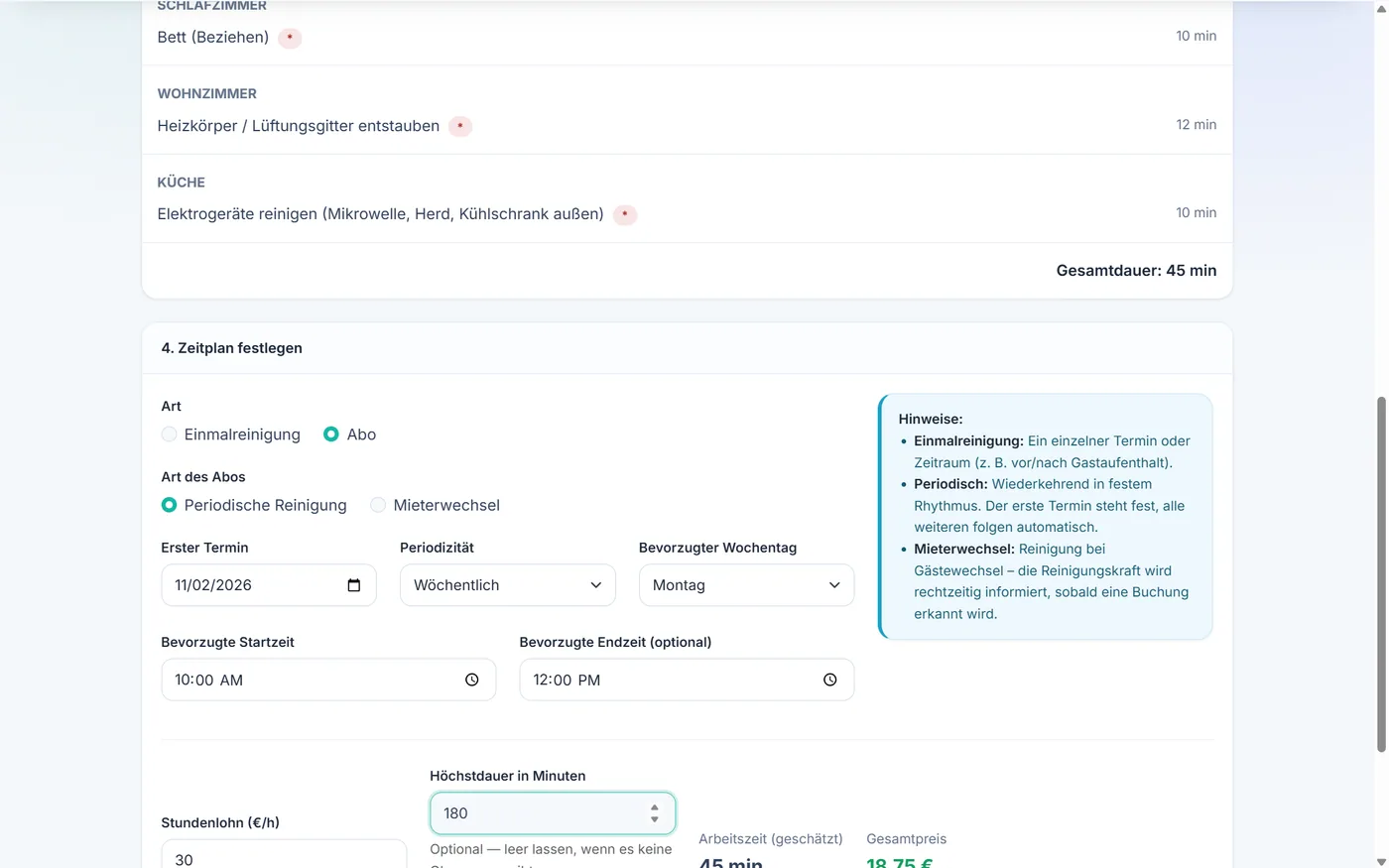Viewport: 1389px width, 868px height.
Task: Select the Einmalreinigung radio option
Action: point(170,434)
